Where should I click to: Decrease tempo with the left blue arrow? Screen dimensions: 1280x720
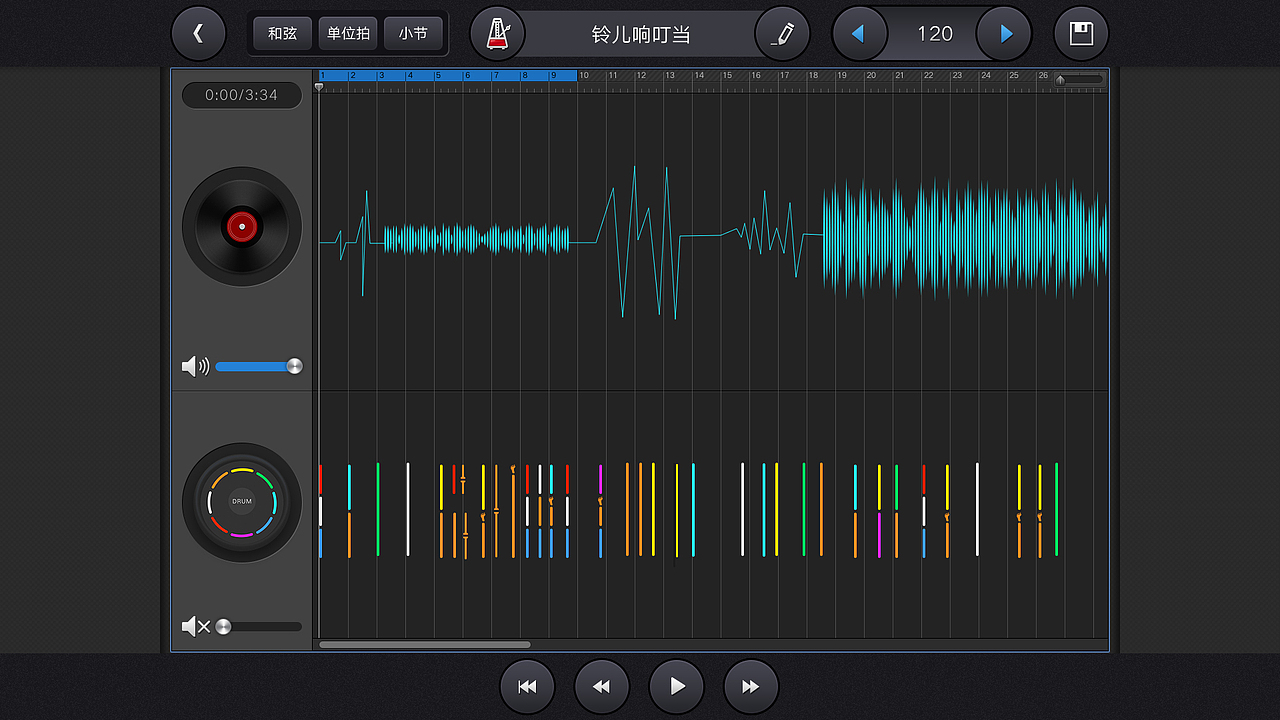click(x=858, y=34)
